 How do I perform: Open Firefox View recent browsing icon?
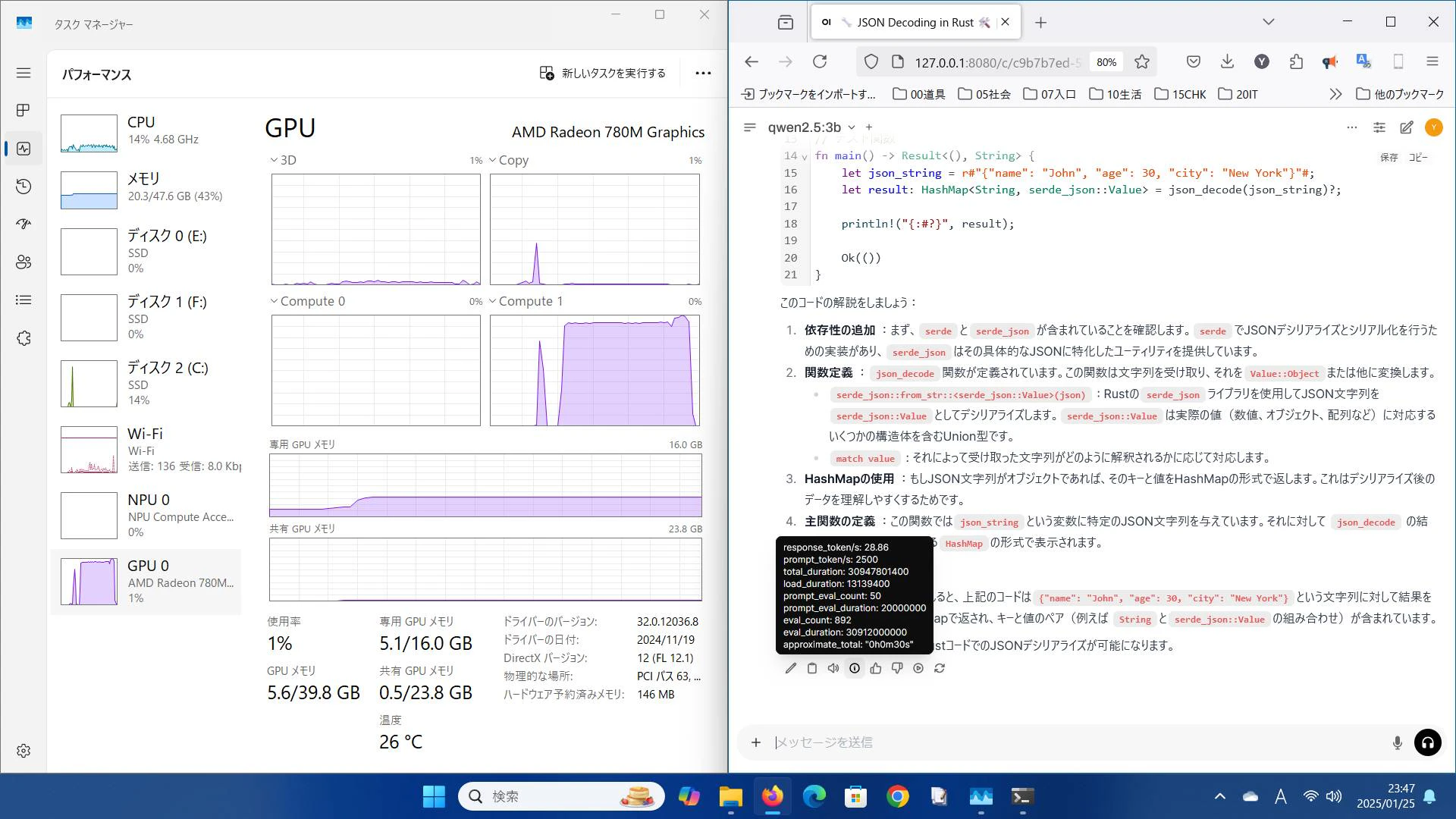pos(786,23)
